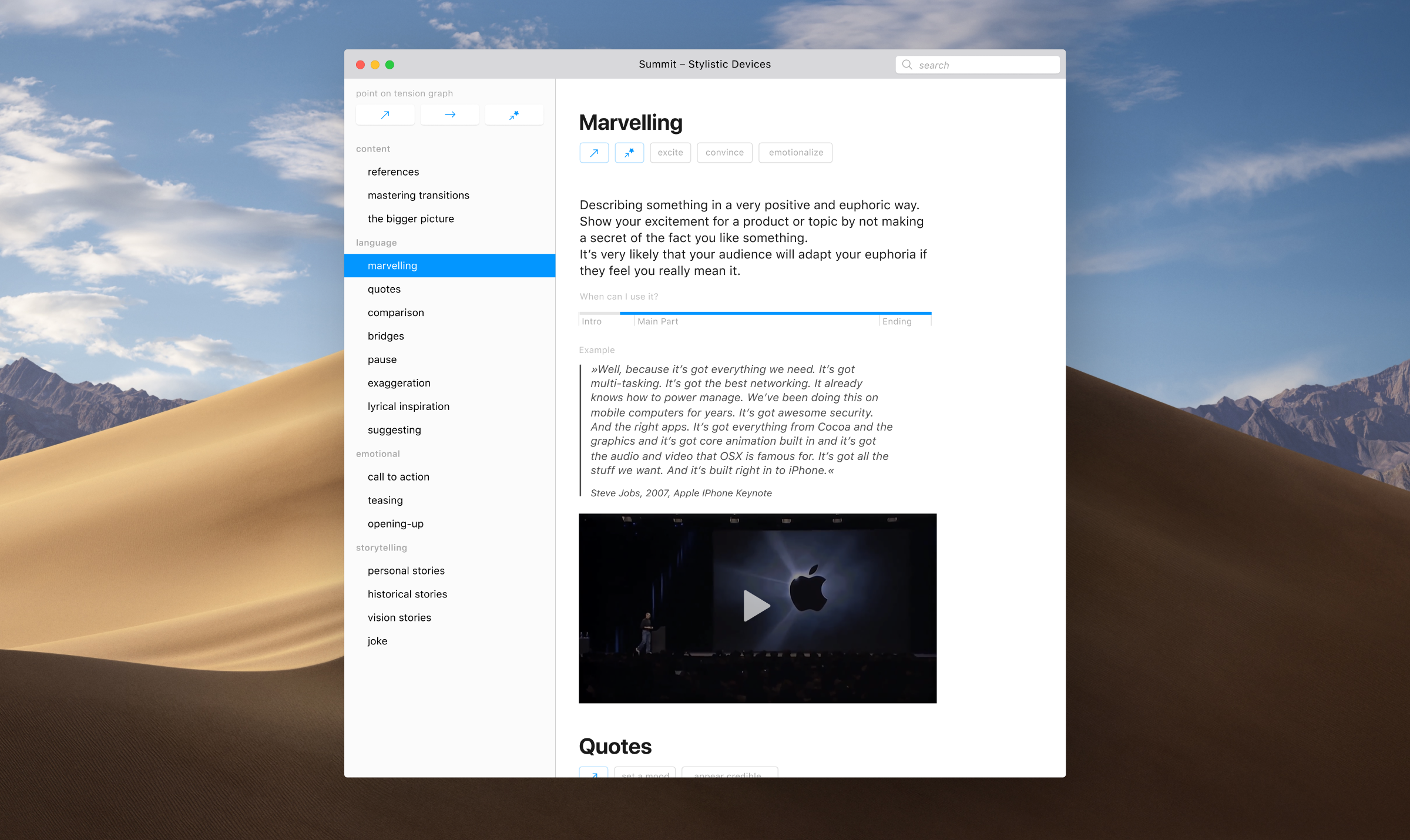Viewport: 1410px width, 840px height.
Task: Open call to action entry
Action: tap(449, 477)
